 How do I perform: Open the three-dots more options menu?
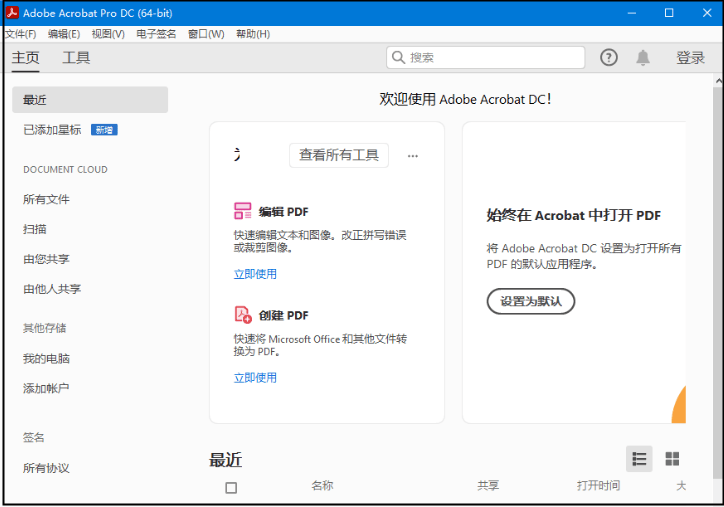tap(413, 156)
